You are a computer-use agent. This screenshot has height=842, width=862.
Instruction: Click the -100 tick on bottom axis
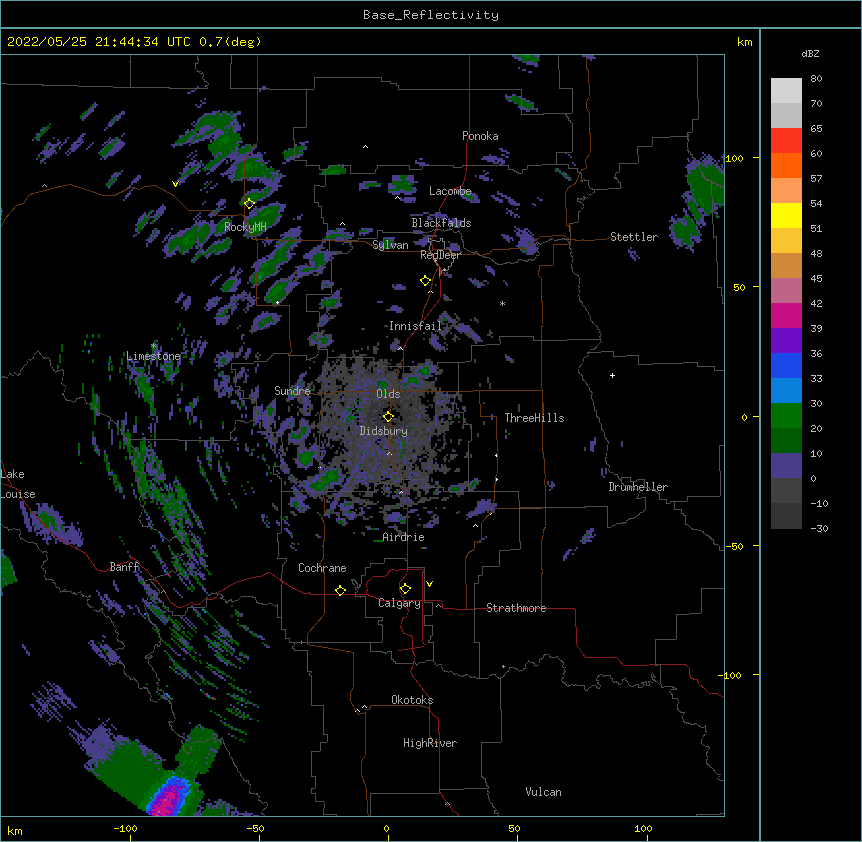125,828
